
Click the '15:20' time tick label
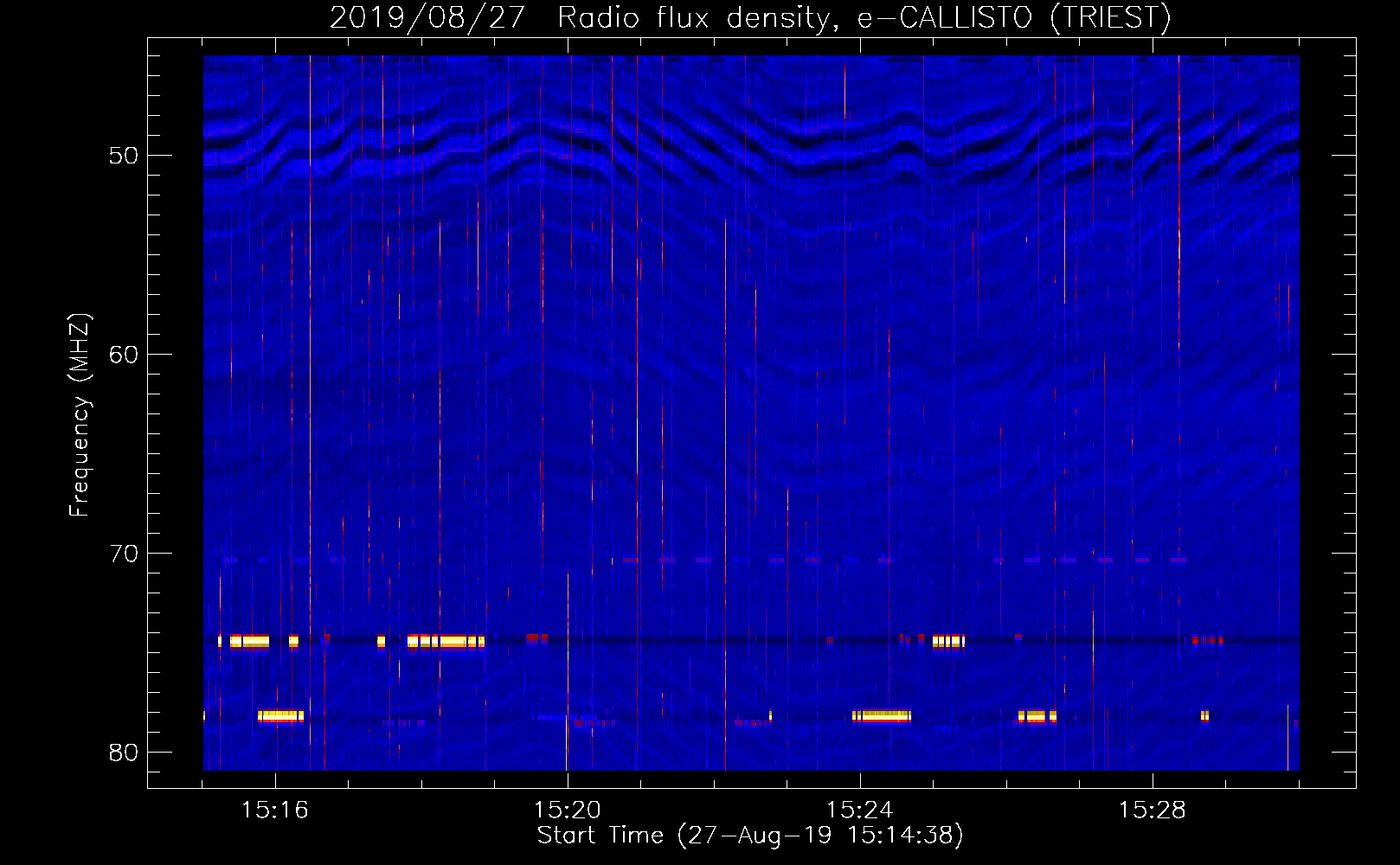coord(567,811)
